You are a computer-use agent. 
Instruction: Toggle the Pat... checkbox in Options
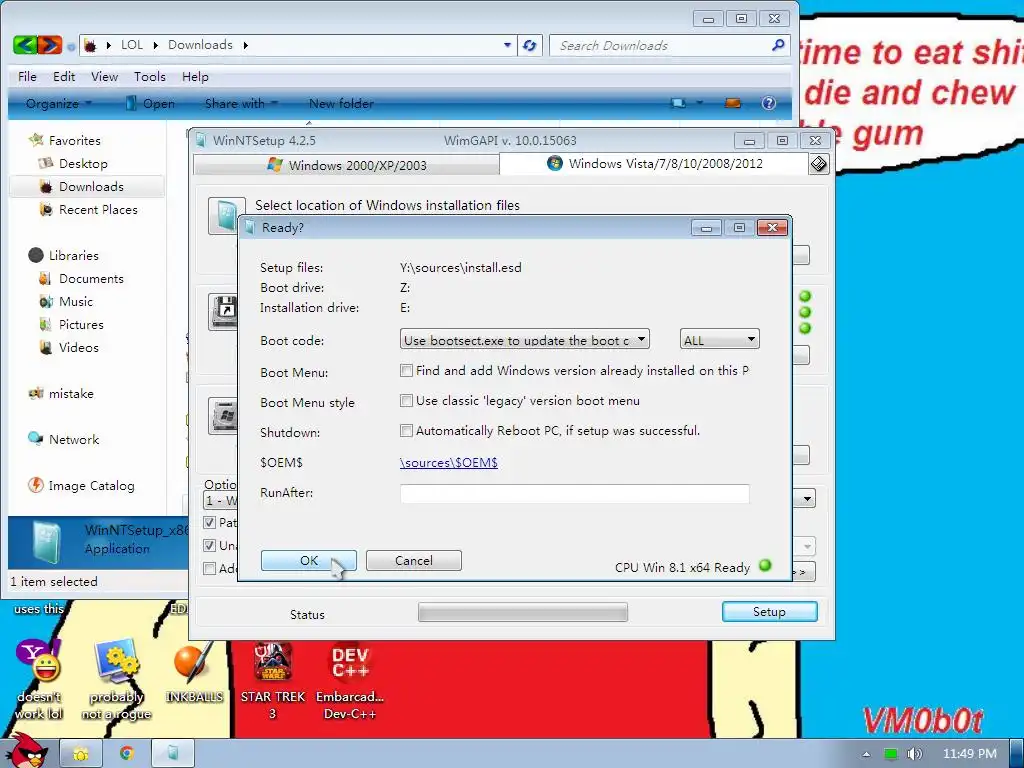[x=210, y=522]
